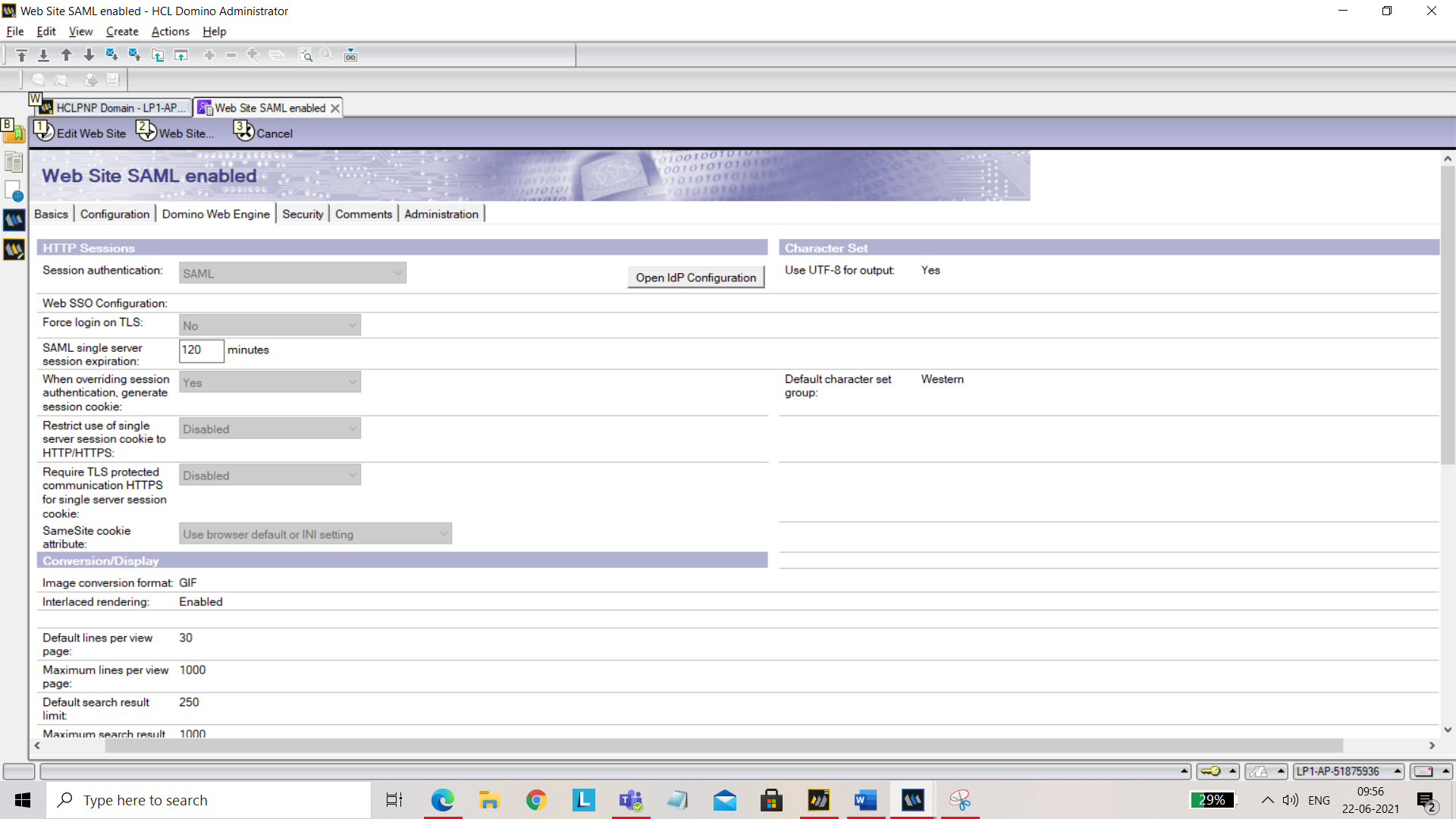Viewport: 1456px width, 819px height.
Task: Click the document copies sidebar icon
Action: coord(14,162)
